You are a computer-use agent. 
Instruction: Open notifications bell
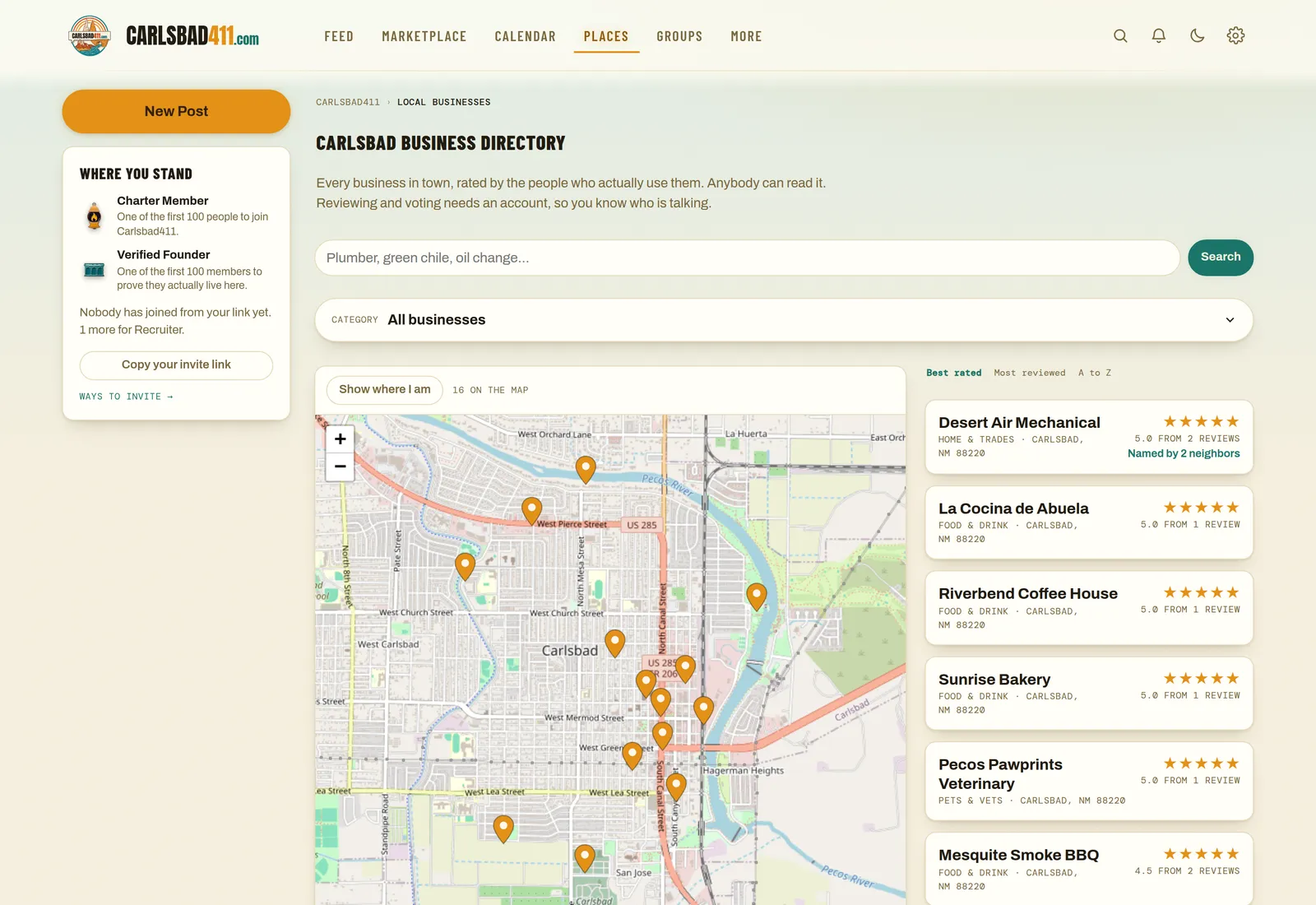pos(1159,36)
